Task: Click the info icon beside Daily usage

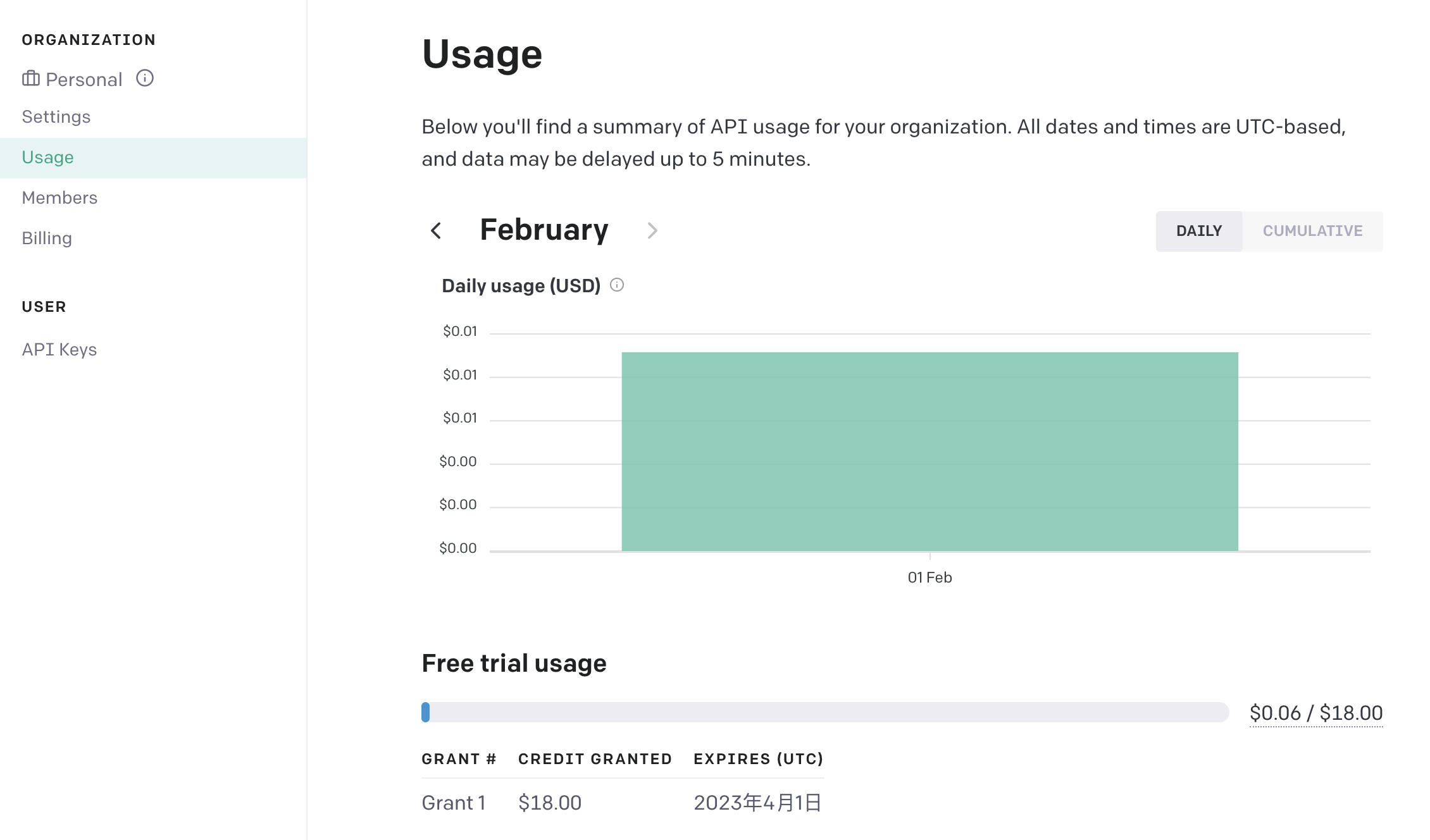Action: pos(617,285)
